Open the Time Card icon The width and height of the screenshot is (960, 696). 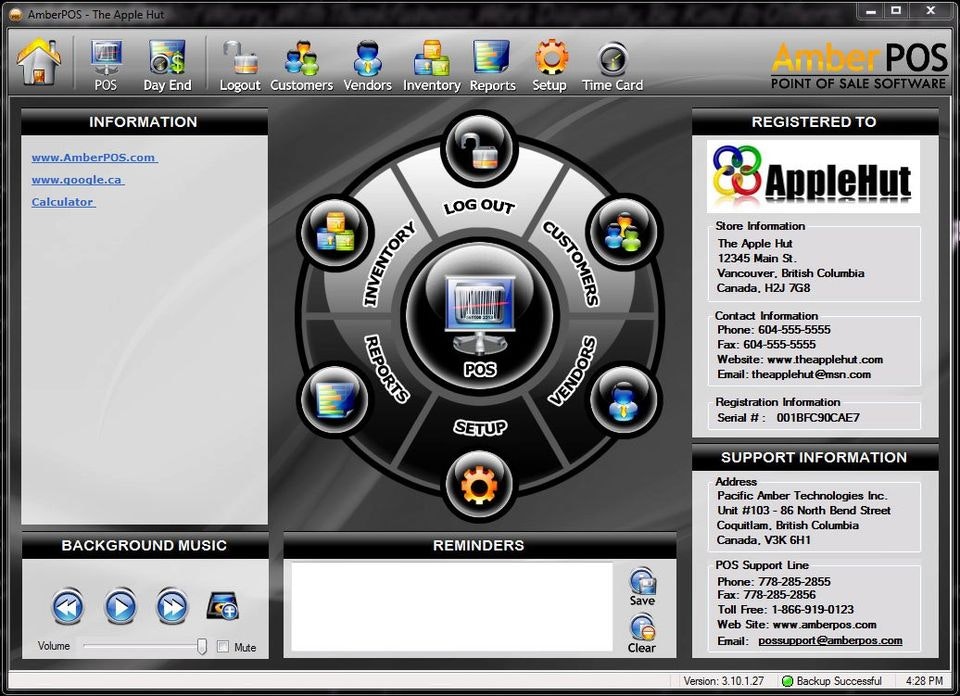tap(611, 60)
